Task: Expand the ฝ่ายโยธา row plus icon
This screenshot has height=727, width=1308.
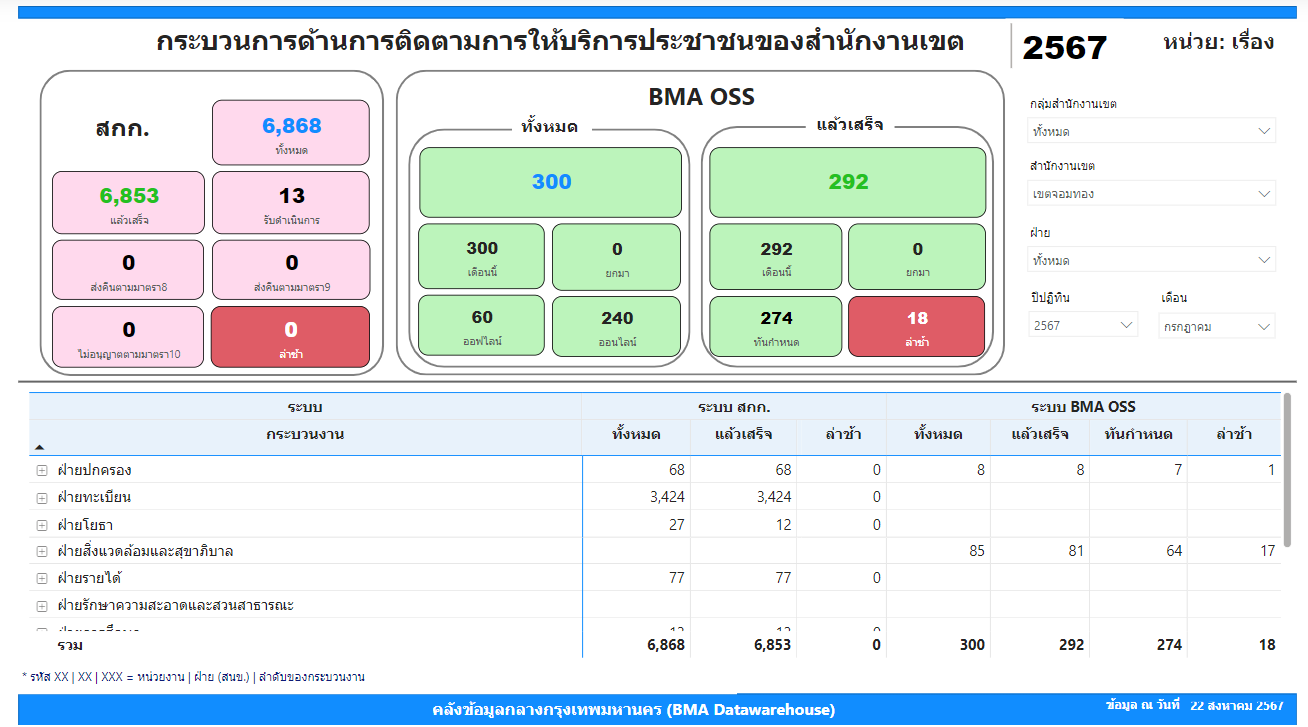Action: click(42, 525)
